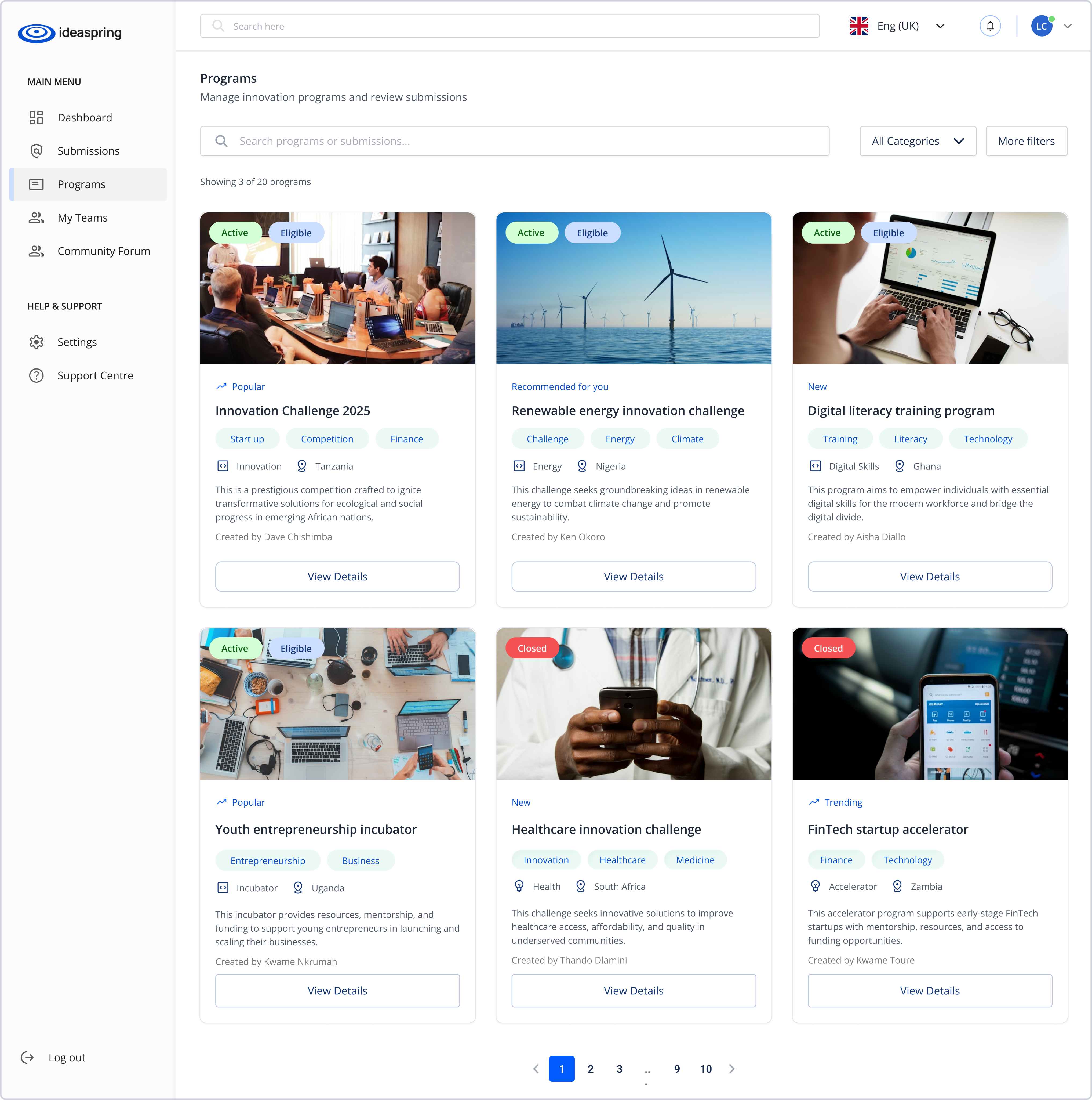Click the Programs document icon in sidebar
1092x1100 pixels.
tap(37, 184)
